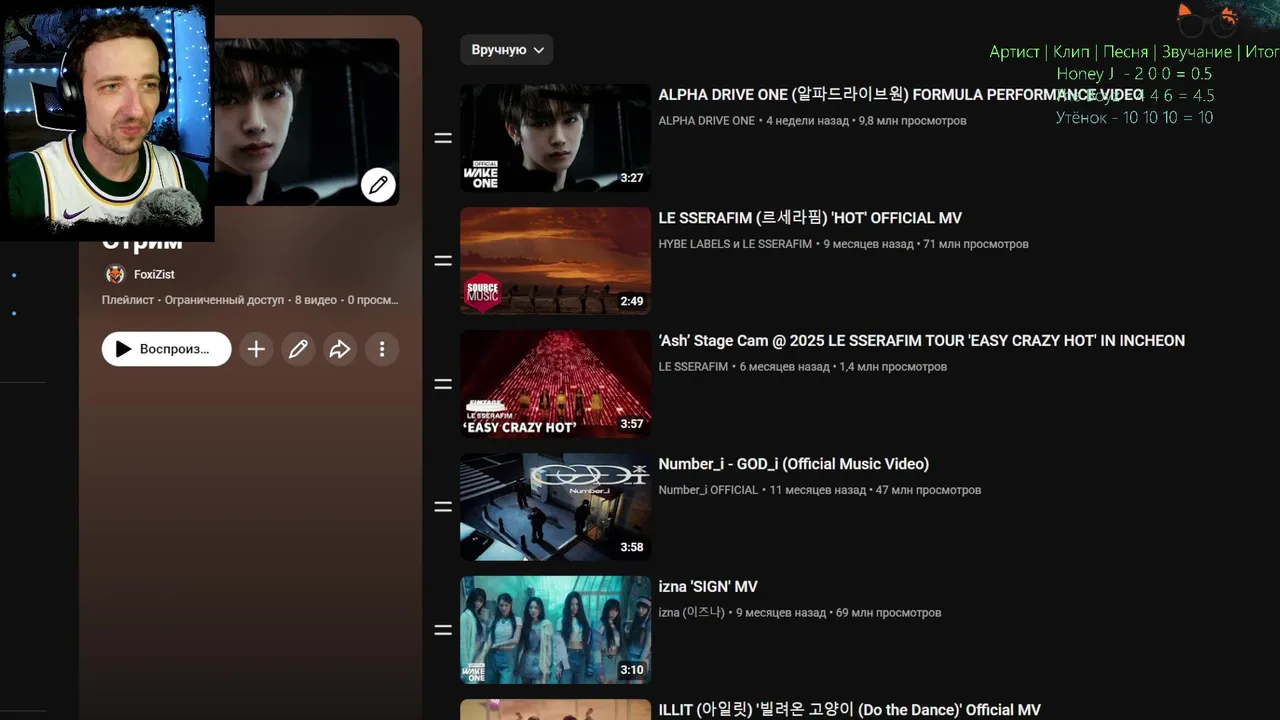Open ILLIT Do the Dance video title

pos(849,710)
